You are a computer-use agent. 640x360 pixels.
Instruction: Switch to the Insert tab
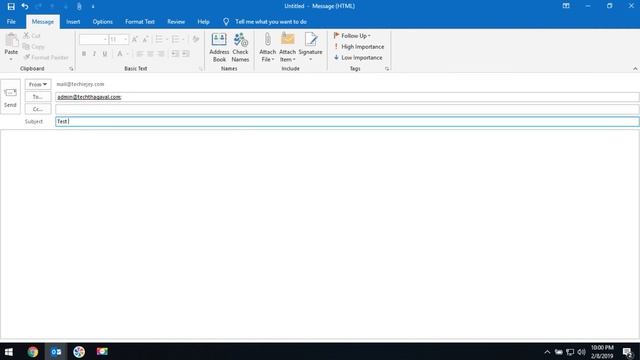pyautogui.click(x=73, y=22)
